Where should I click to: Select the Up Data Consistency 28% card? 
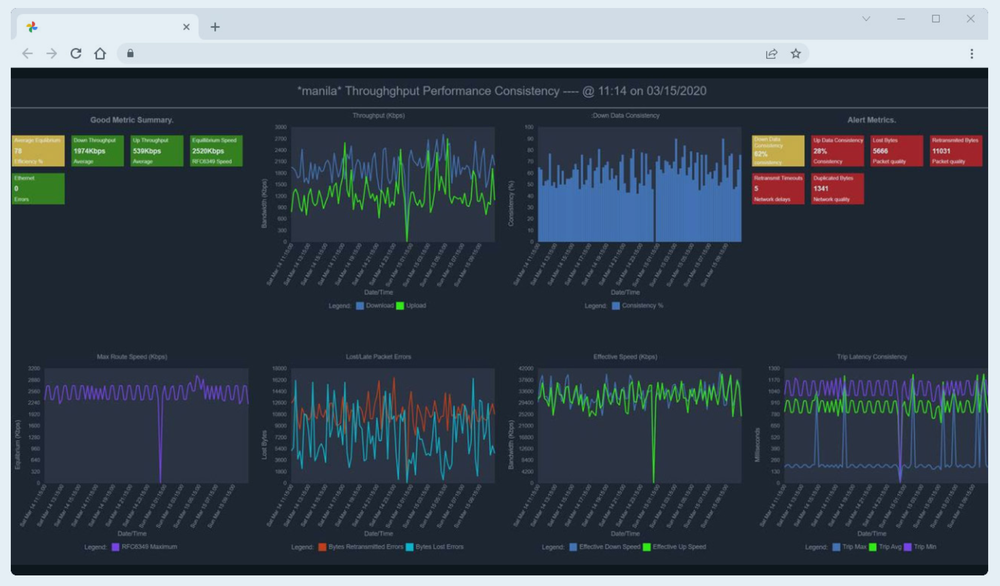tap(837, 150)
